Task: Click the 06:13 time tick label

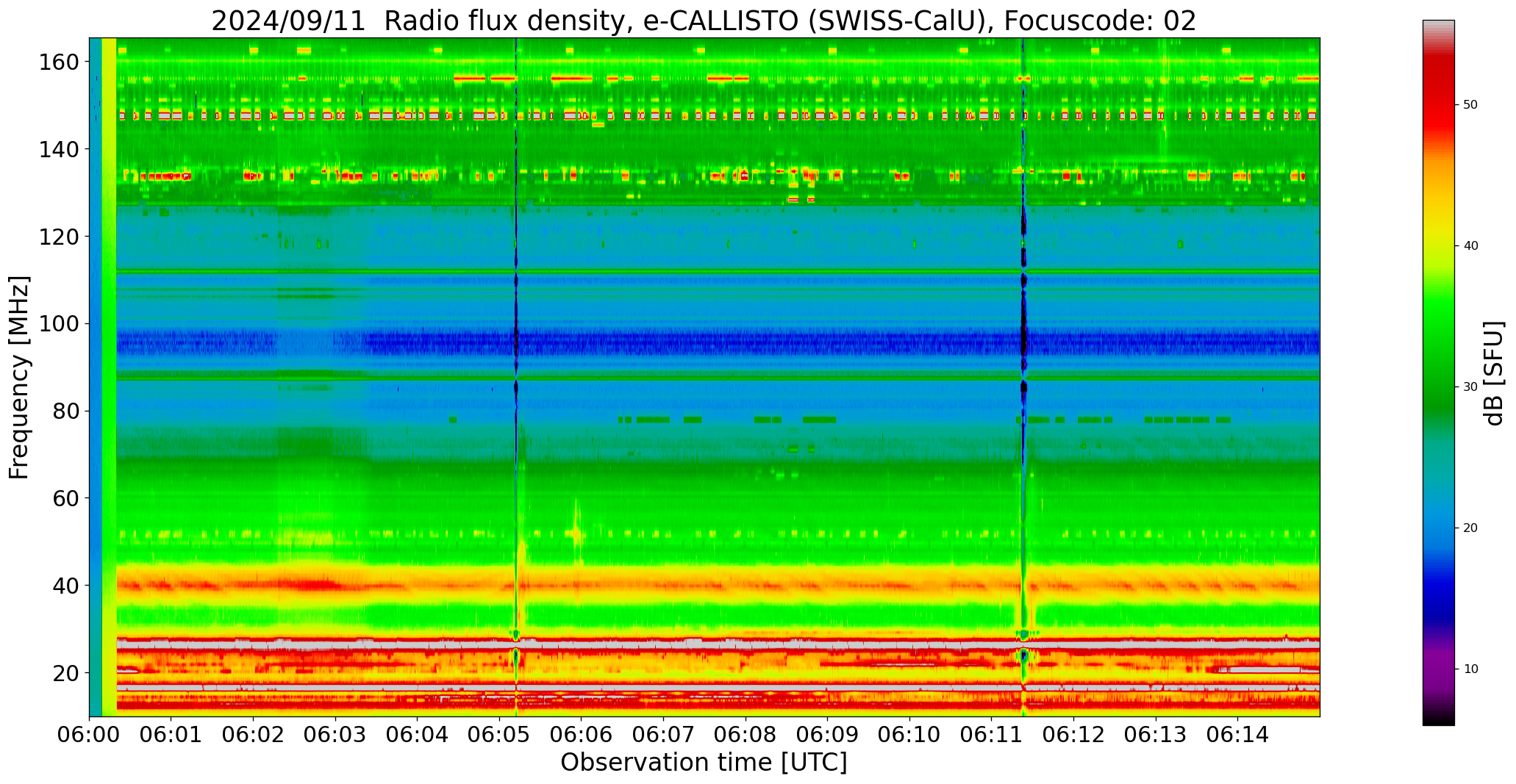Action: pos(1155,734)
